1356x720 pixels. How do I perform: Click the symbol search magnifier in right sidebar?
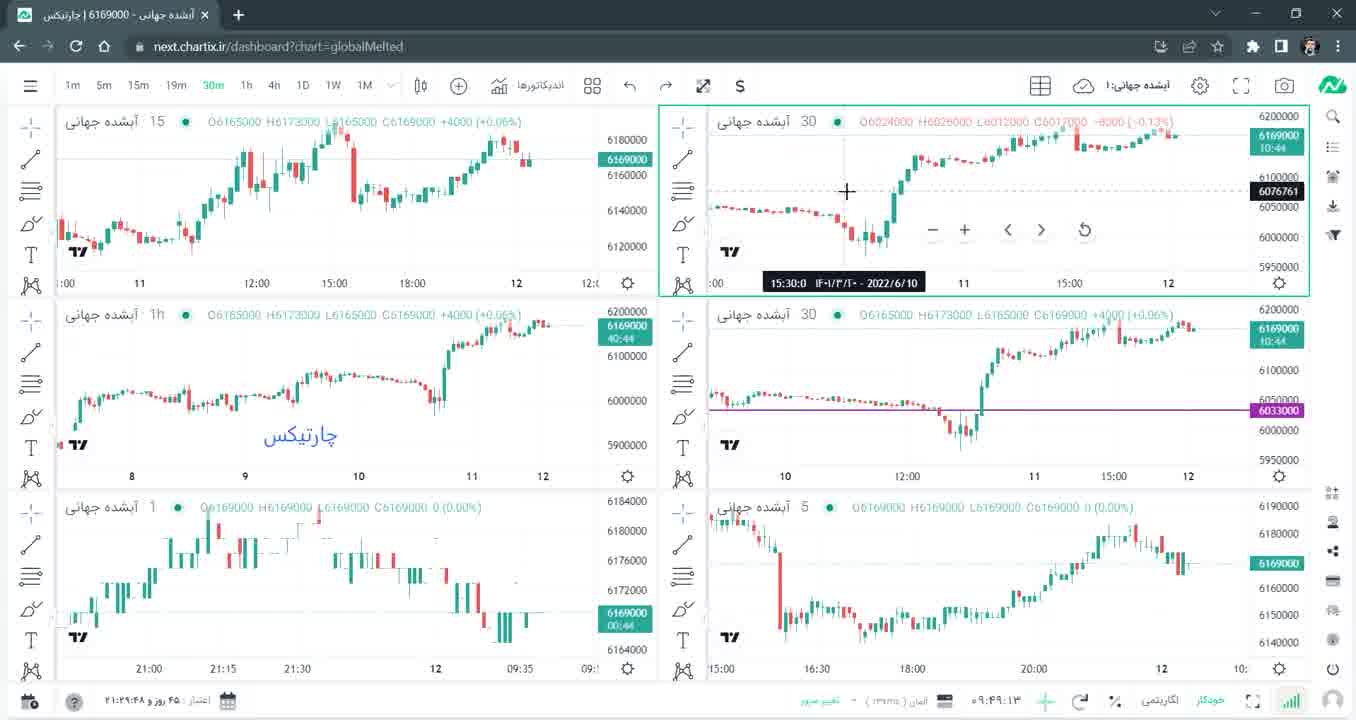coord(1332,117)
